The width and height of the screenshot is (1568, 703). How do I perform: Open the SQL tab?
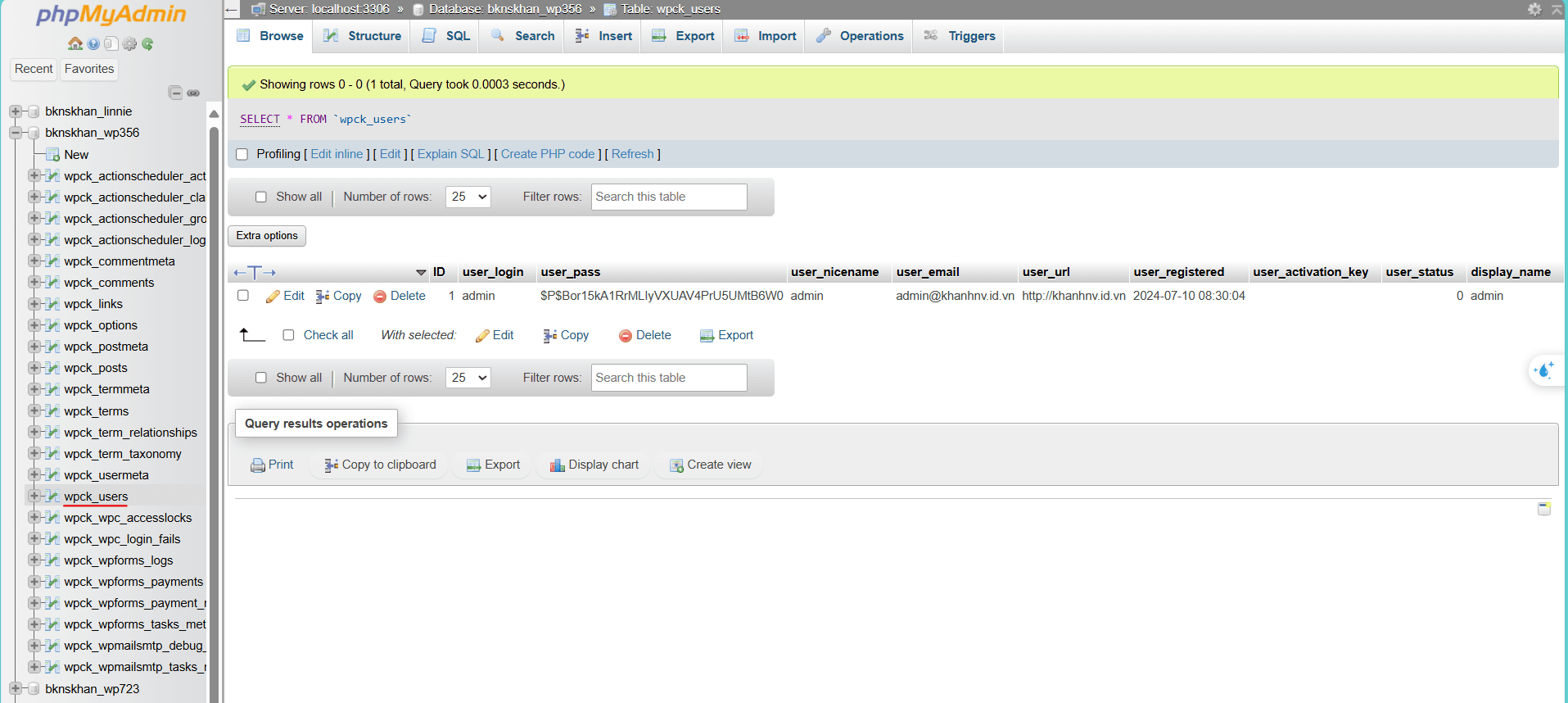(x=446, y=36)
